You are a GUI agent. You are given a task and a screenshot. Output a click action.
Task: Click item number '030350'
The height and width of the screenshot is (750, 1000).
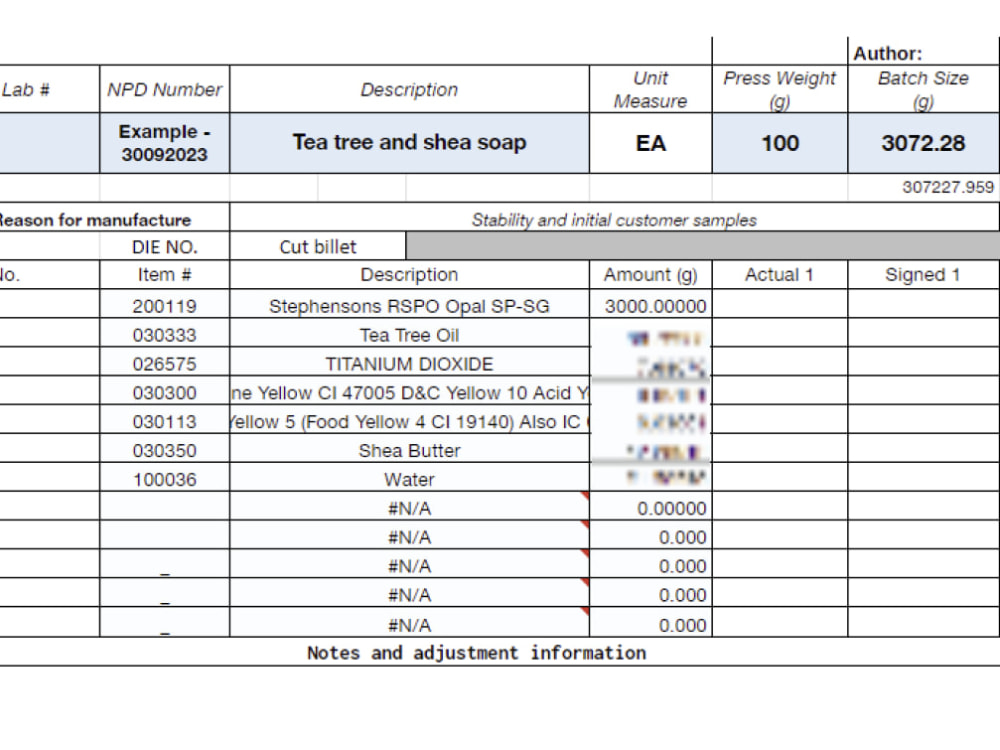pos(165,450)
